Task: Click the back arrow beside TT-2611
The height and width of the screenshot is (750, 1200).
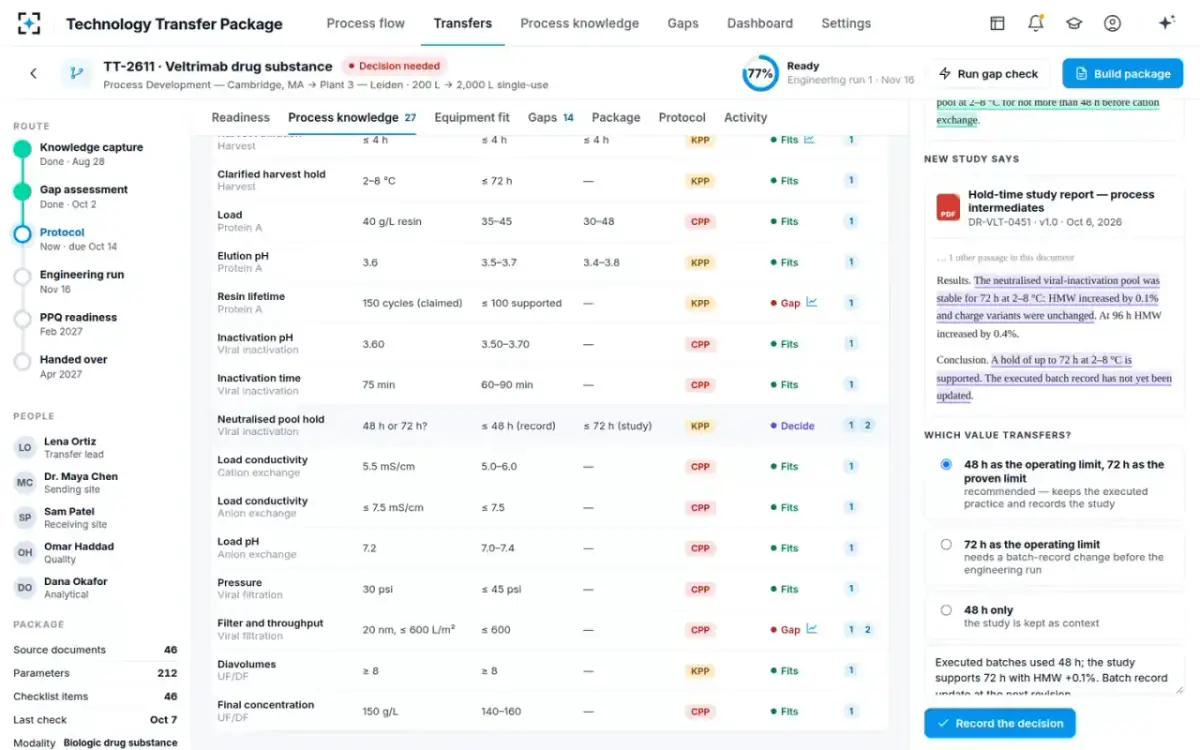Action: [x=33, y=73]
